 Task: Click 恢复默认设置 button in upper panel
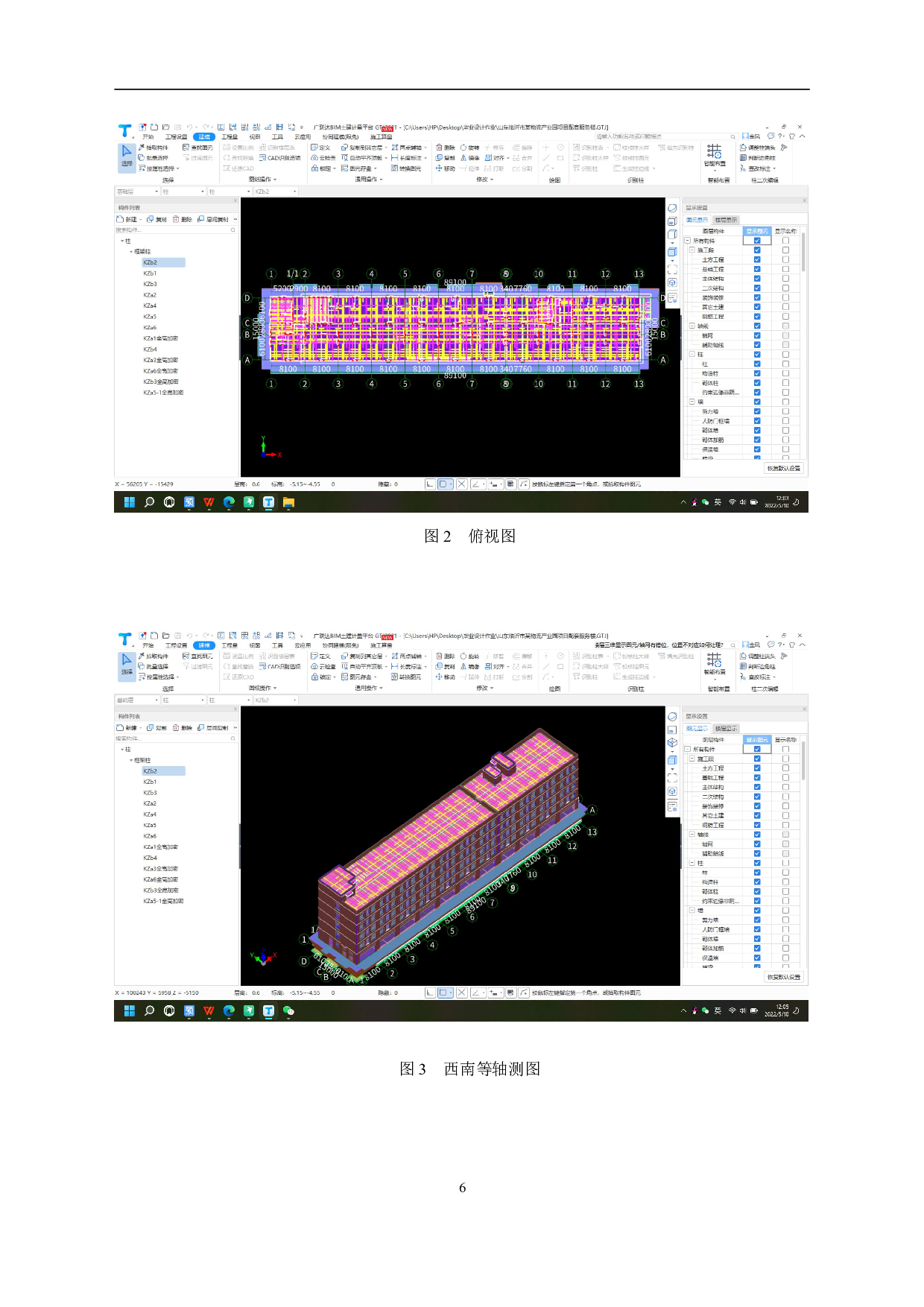click(784, 469)
